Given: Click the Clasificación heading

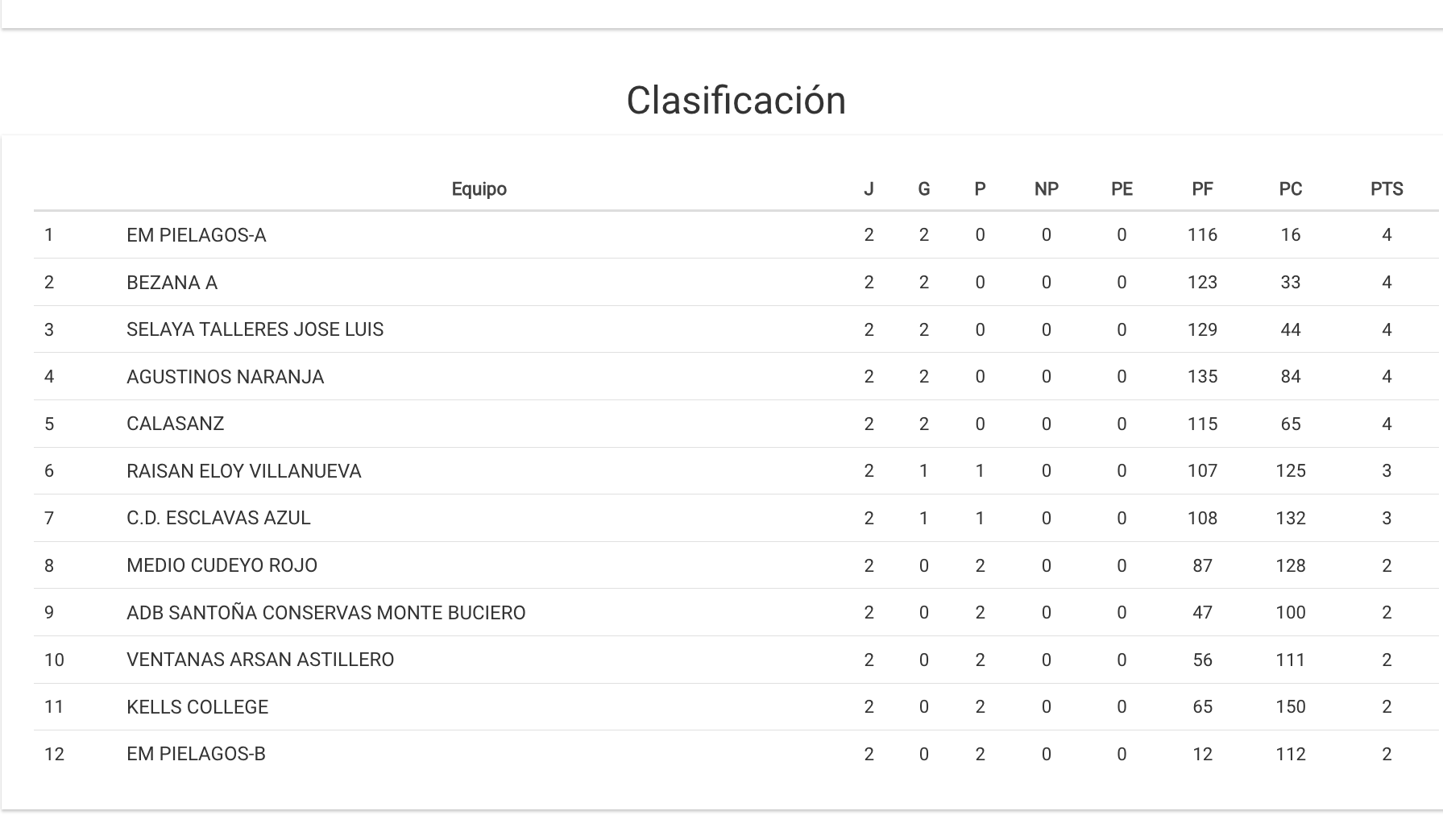Looking at the screenshot, I should pyautogui.click(x=736, y=101).
